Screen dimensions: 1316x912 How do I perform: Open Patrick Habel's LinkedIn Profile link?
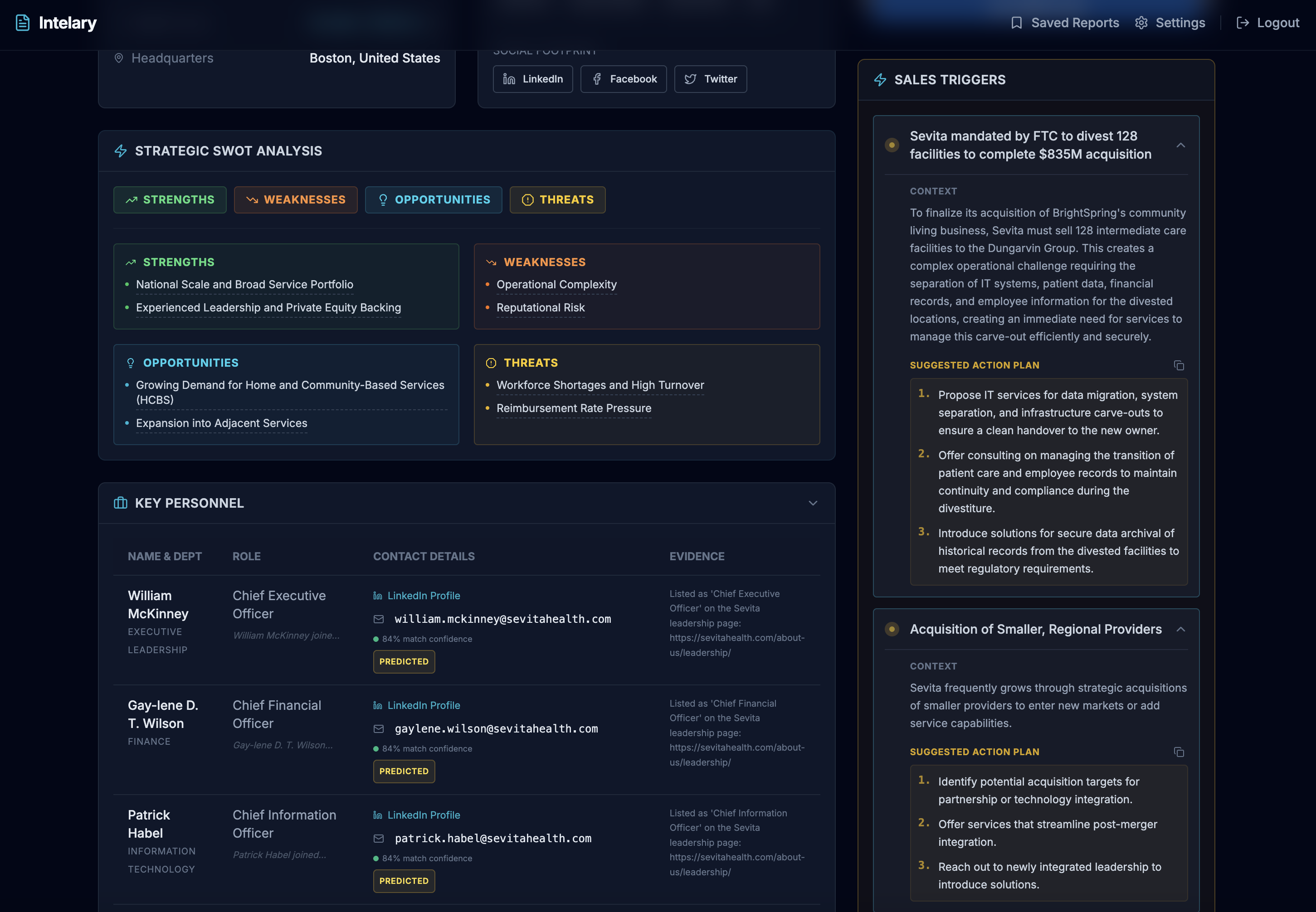coord(423,815)
